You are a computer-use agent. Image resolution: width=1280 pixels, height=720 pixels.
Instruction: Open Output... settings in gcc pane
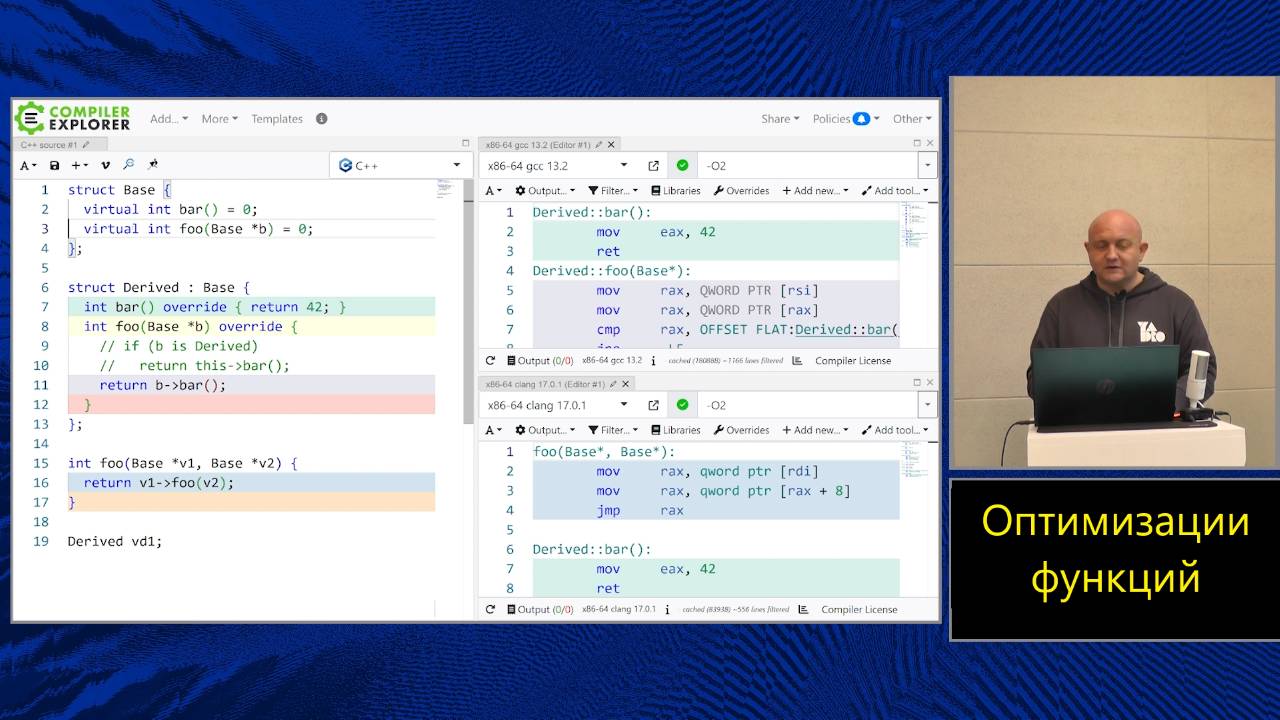(x=545, y=191)
